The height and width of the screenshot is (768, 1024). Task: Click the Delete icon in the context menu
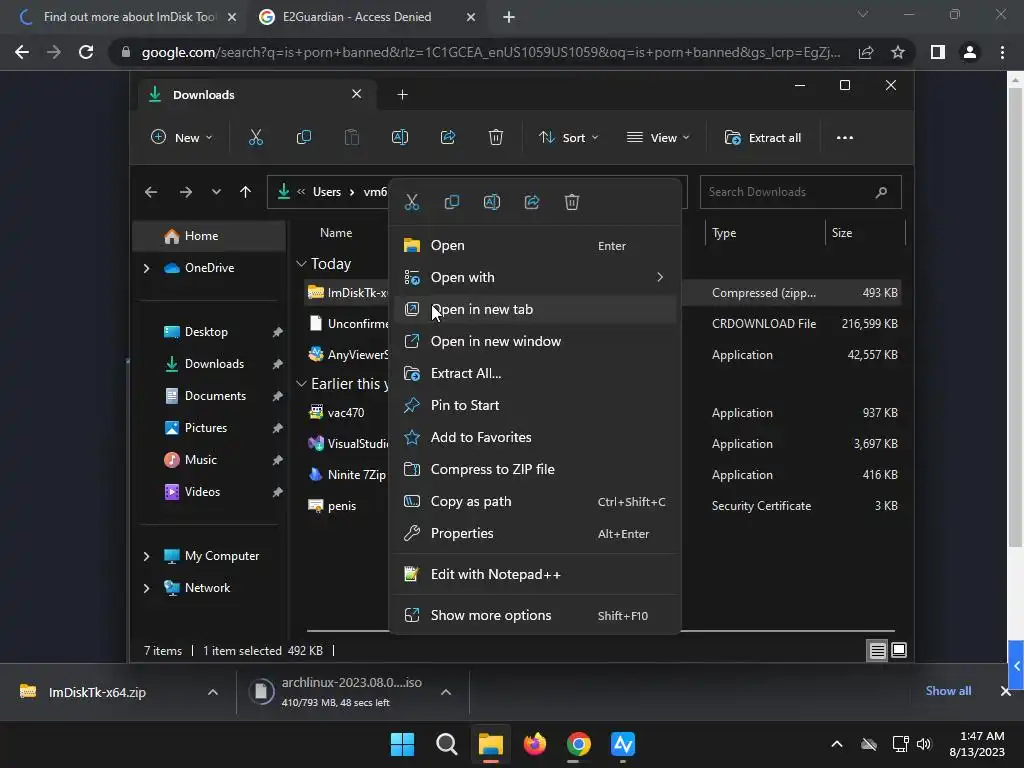click(x=571, y=202)
